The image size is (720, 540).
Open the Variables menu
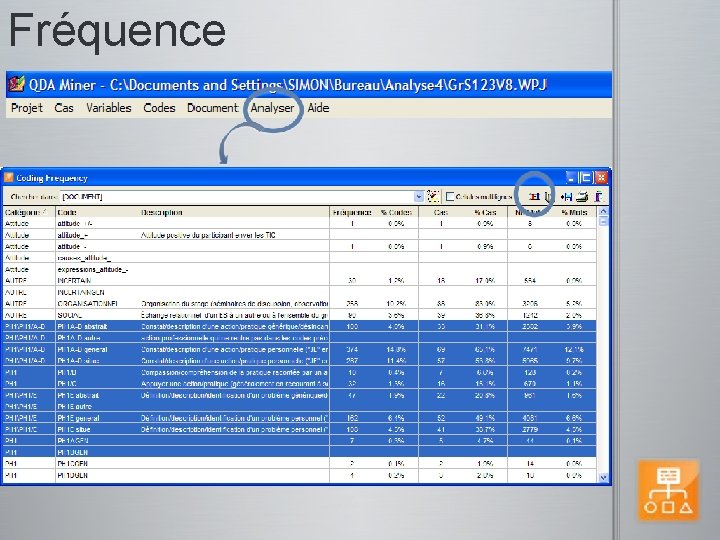(x=109, y=108)
